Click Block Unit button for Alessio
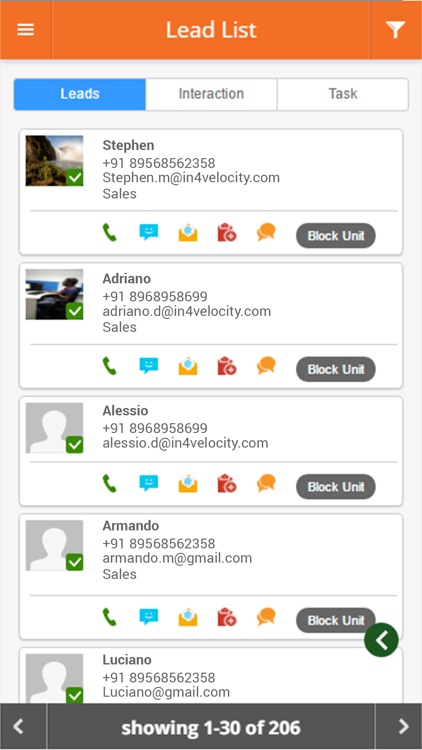This screenshot has width=422, height=750. pyautogui.click(x=336, y=487)
